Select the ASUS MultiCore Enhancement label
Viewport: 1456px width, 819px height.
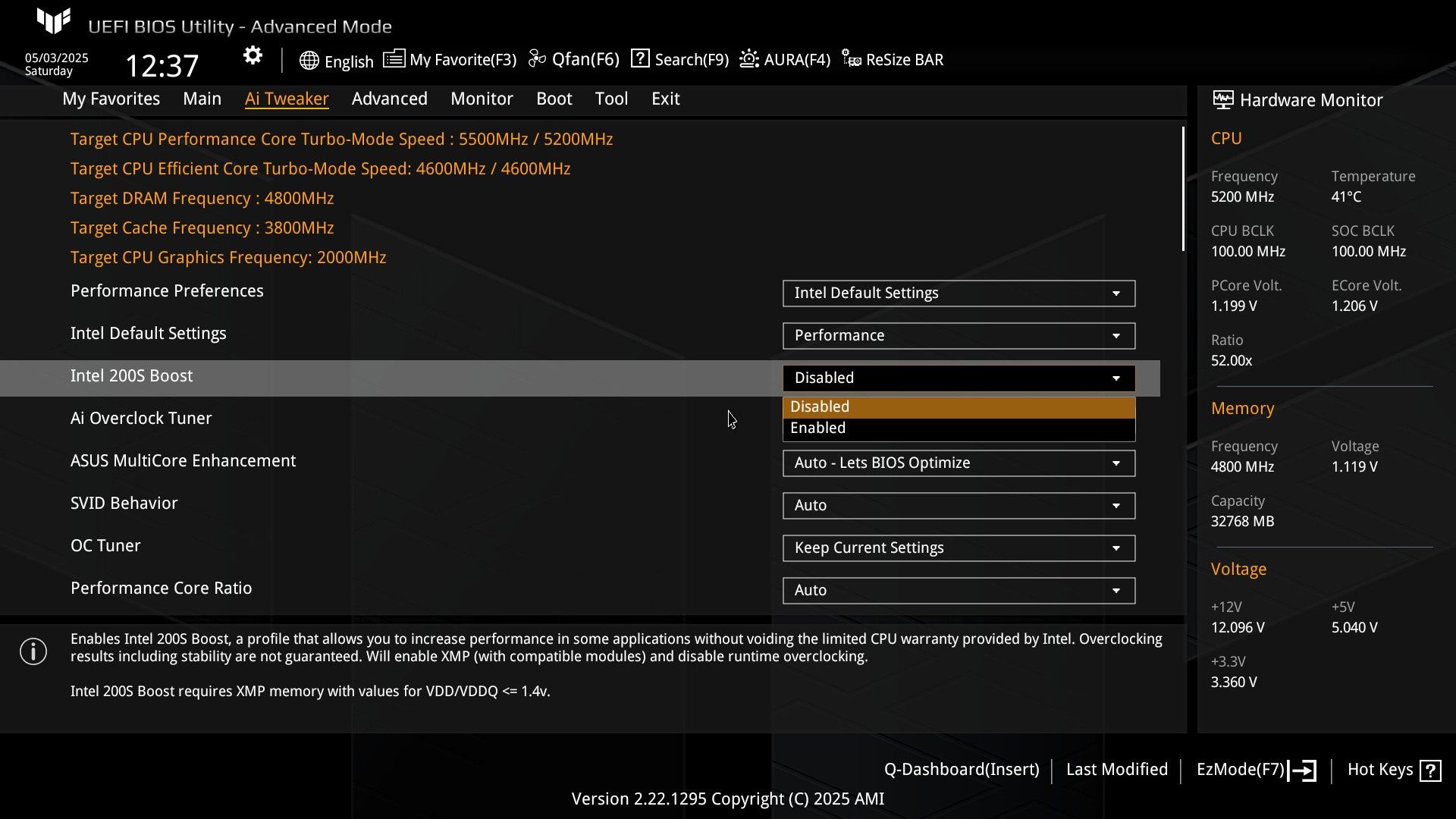pos(183,461)
